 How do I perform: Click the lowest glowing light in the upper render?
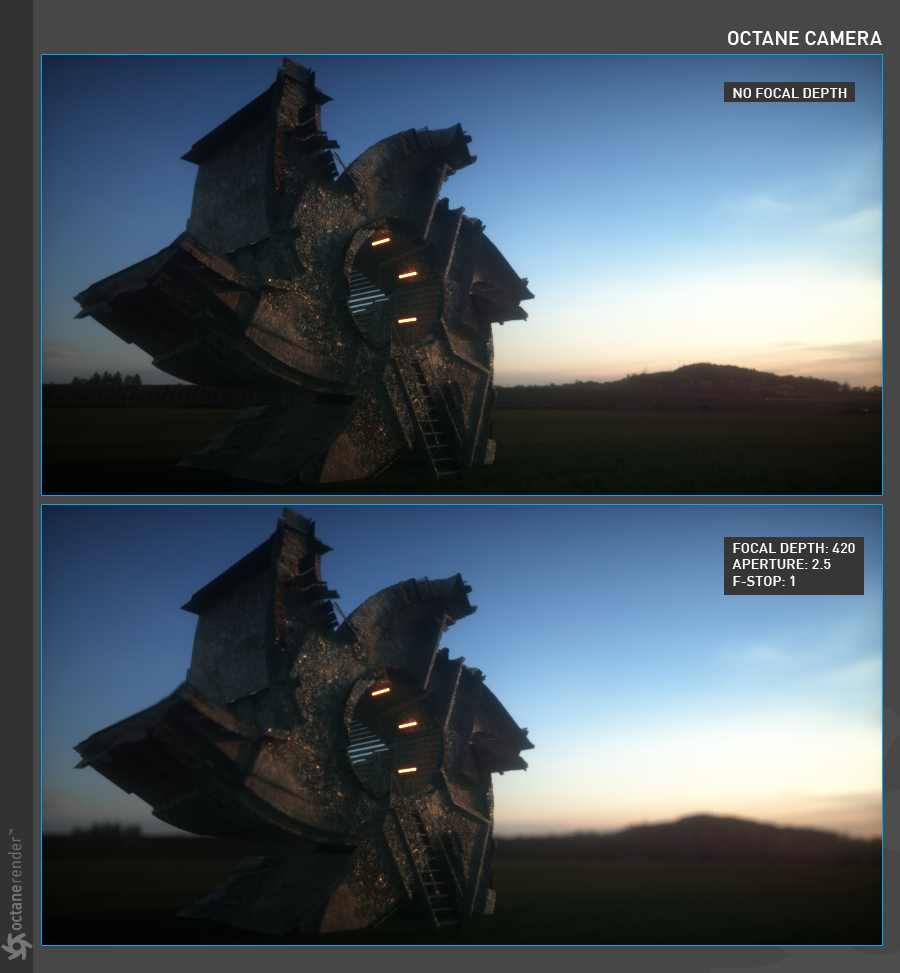[406, 320]
